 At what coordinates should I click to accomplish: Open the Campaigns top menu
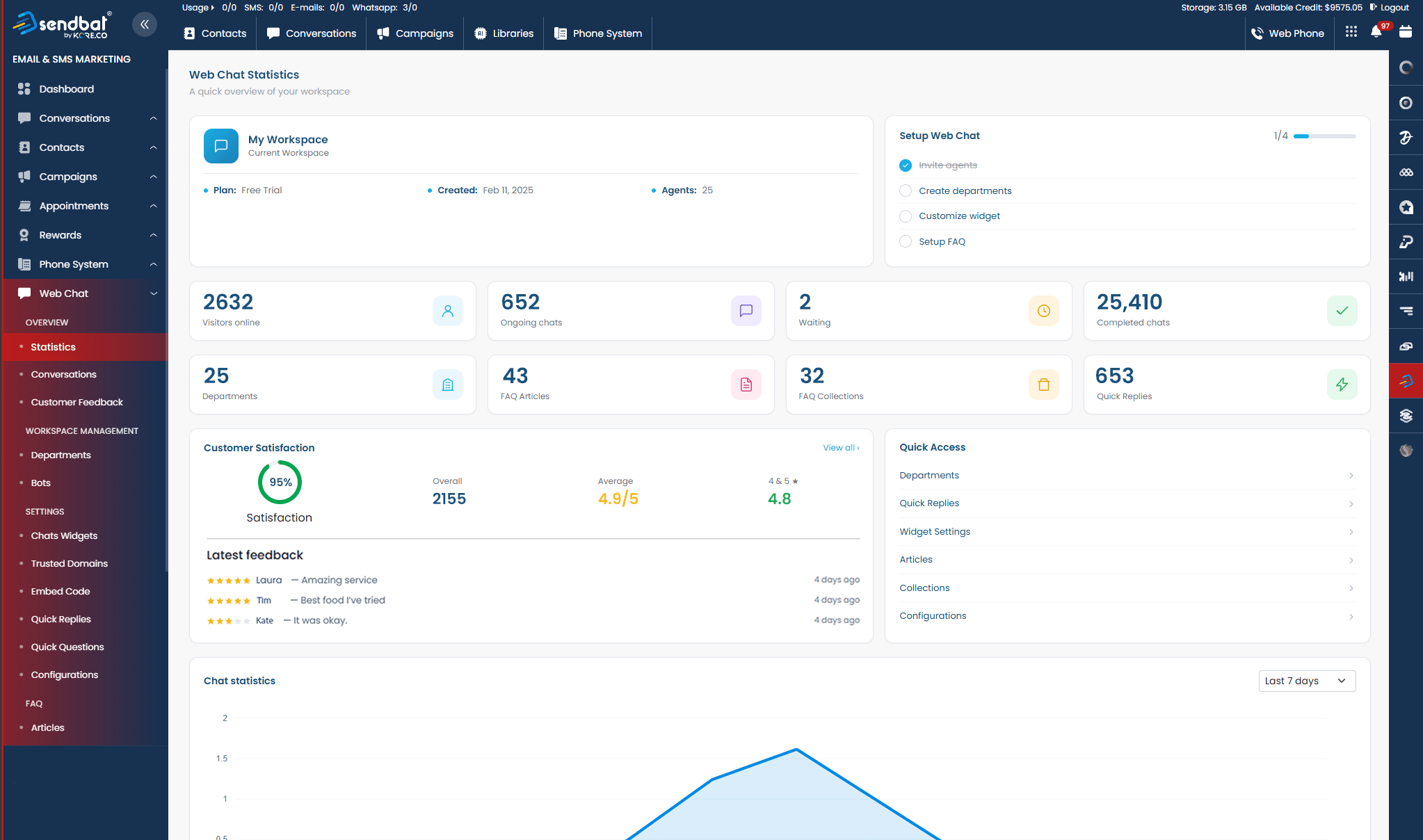(415, 33)
